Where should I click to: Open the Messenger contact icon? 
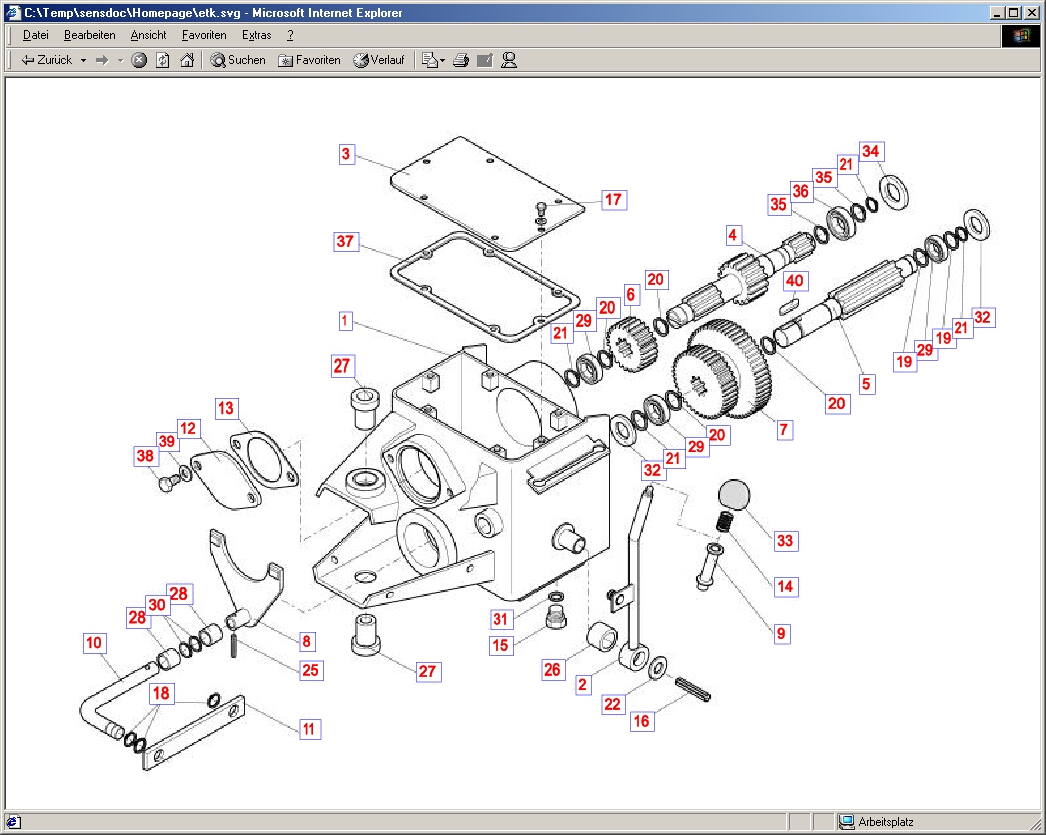[x=508, y=60]
